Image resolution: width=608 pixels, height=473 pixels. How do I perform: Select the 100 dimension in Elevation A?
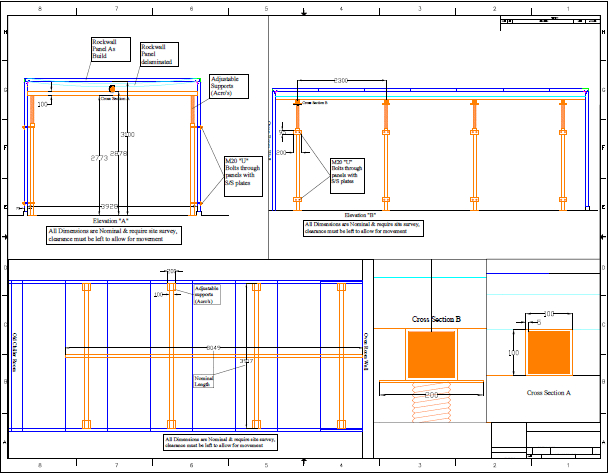click(x=42, y=104)
